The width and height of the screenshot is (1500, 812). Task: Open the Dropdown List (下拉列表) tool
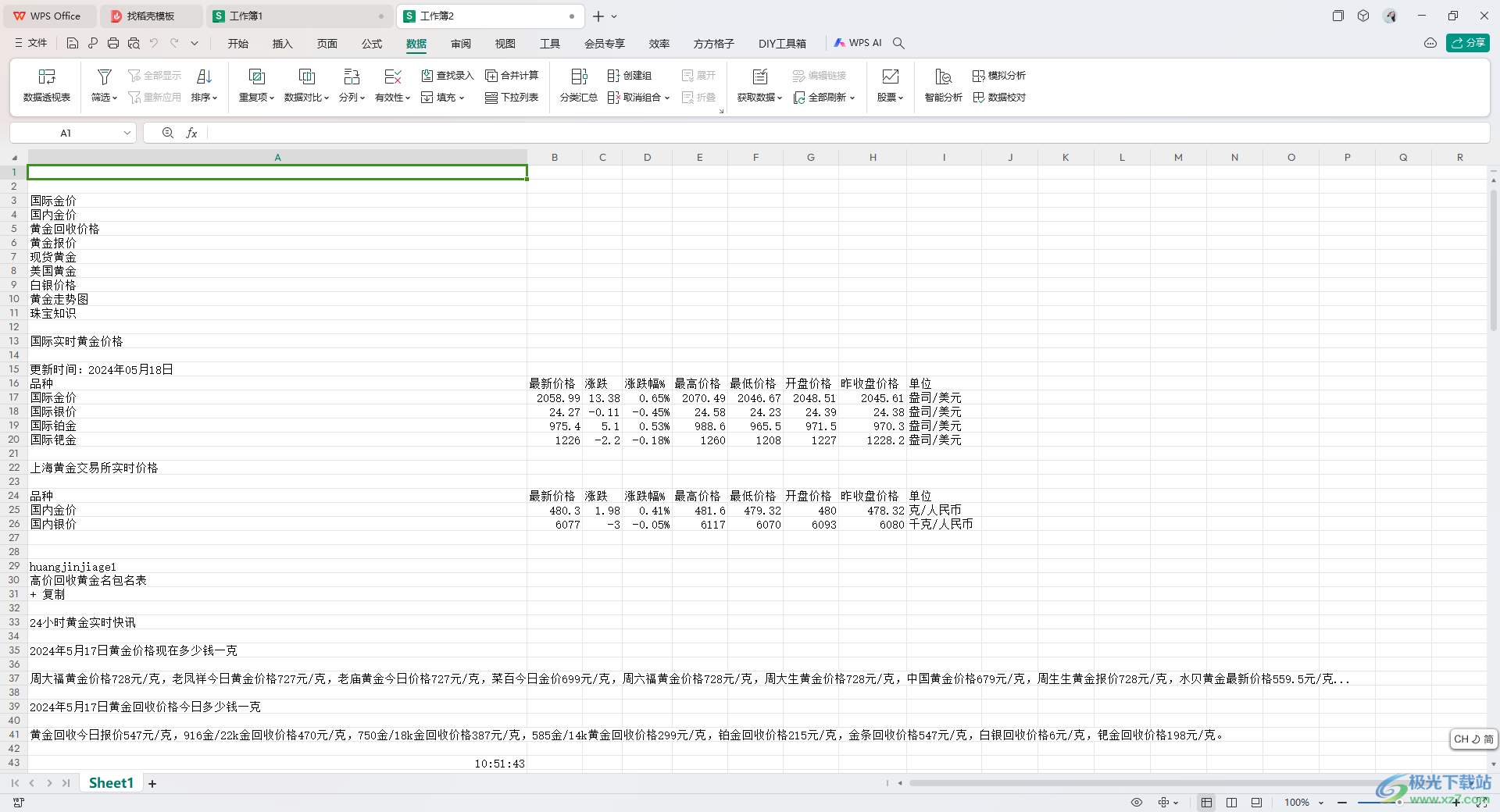click(x=512, y=98)
